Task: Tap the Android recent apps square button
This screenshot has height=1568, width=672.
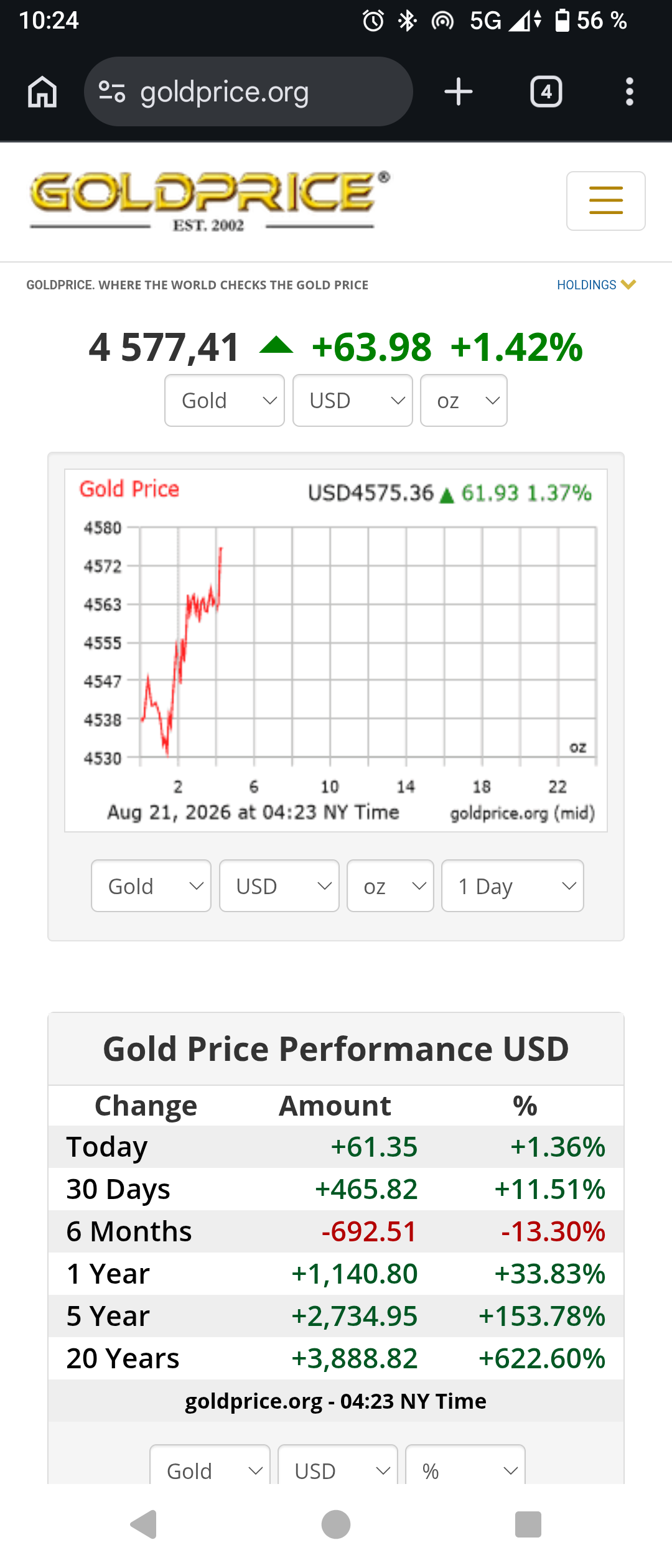Action: point(528,1524)
